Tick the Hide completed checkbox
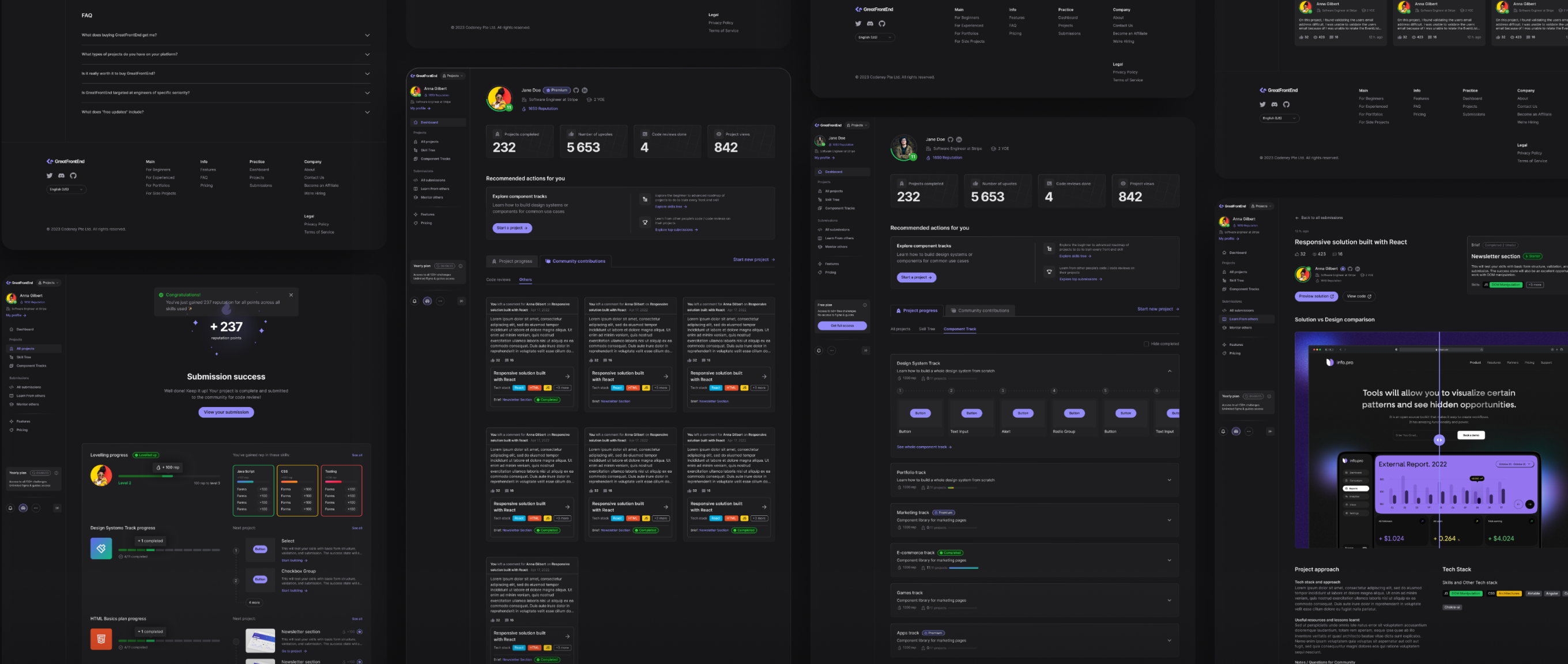The height and width of the screenshot is (664, 1568). 1146,344
